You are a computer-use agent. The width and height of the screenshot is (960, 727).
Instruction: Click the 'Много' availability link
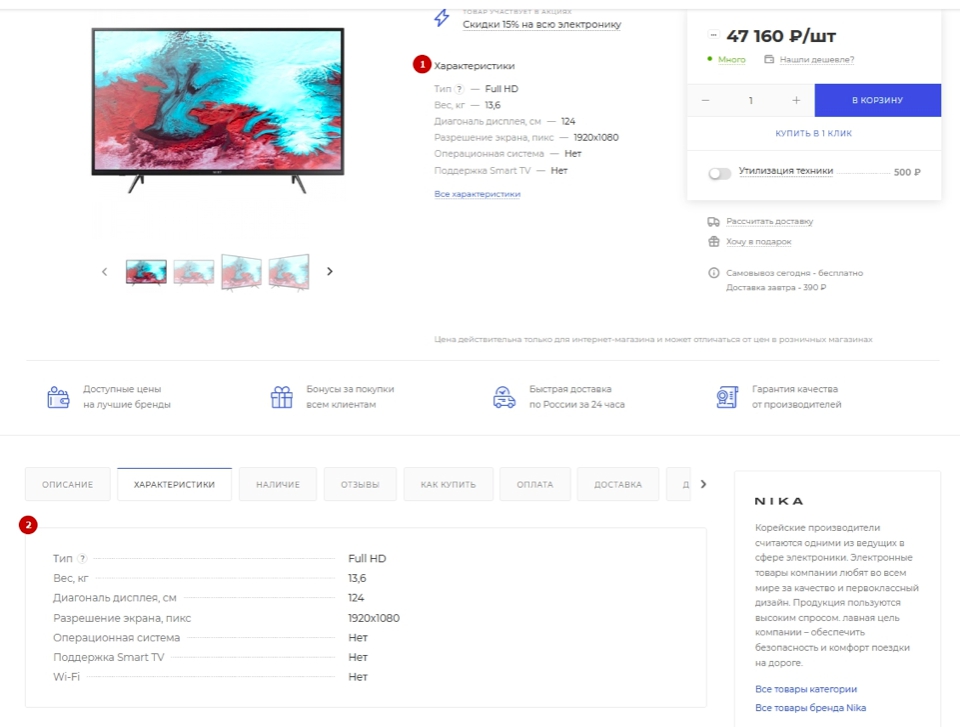pos(732,59)
